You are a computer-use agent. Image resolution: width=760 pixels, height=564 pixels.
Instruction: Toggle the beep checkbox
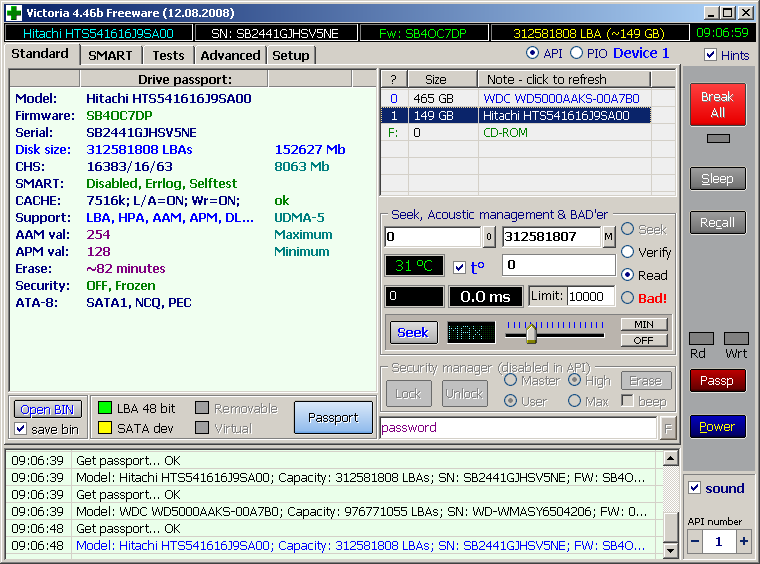pyautogui.click(x=627, y=401)
